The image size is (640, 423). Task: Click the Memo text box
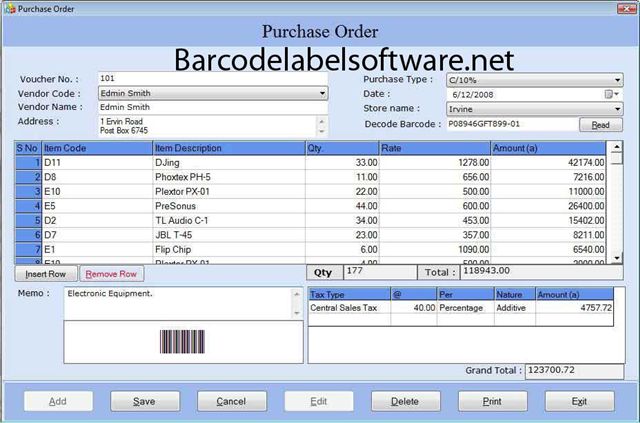pyautogui.click(x=178, y=303)
